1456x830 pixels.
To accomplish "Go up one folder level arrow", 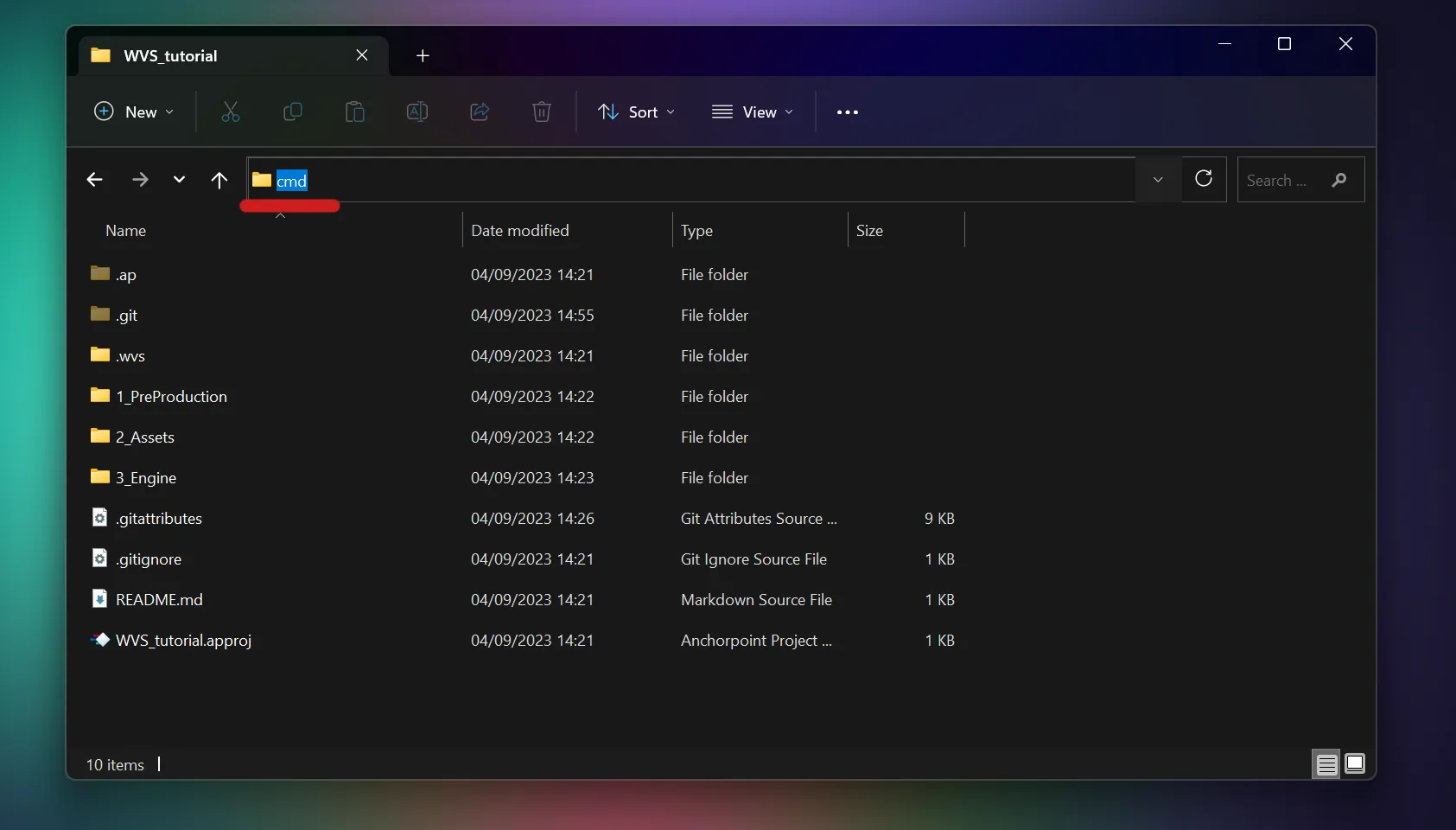I will pyautogui.click(x=219, y=180).
